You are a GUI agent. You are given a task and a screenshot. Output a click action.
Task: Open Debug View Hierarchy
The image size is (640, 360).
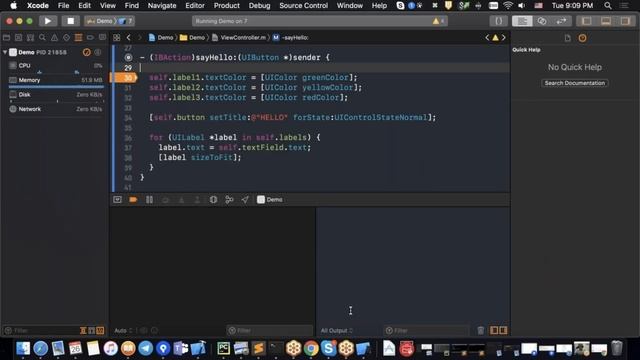(x=213, y=200)
